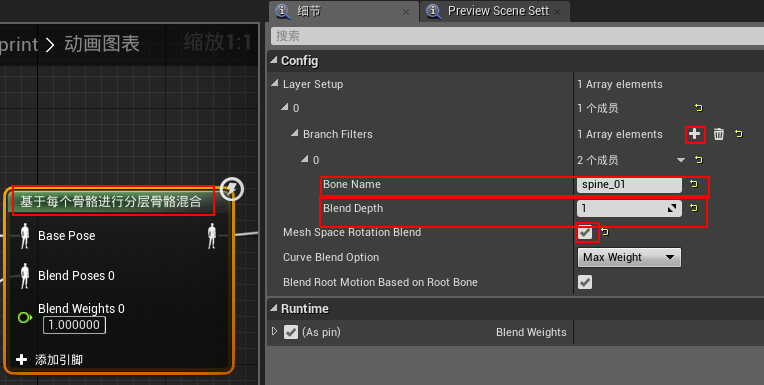Click the Details tab magnifier icon

click(x=283, y=11)
